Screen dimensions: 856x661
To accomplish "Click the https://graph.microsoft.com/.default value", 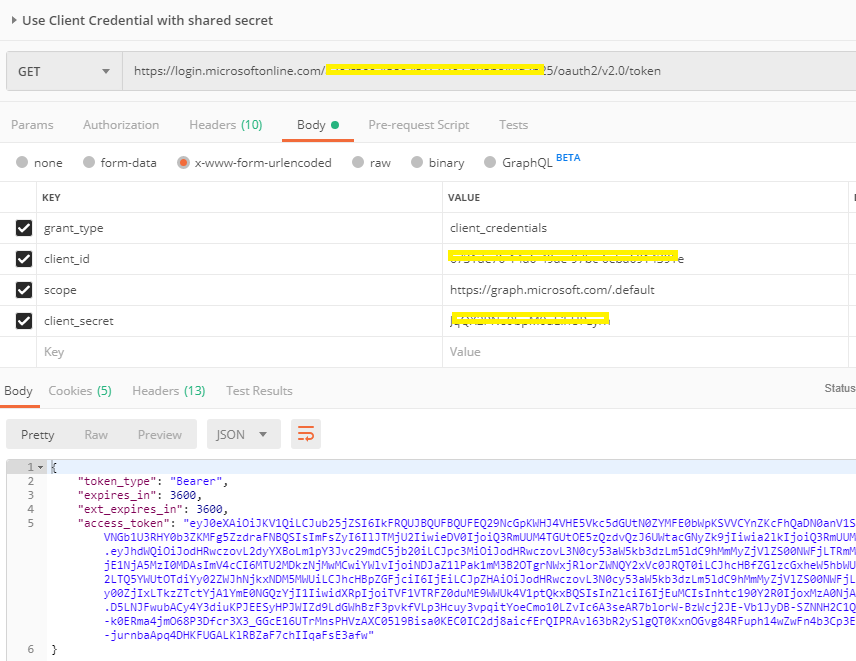I will pos(552,290).
